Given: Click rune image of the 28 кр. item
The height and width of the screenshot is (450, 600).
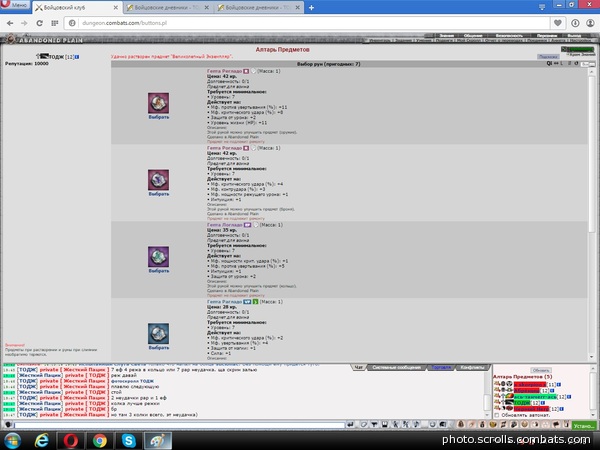Looking at the screenshot, I should tap(158, 334).
